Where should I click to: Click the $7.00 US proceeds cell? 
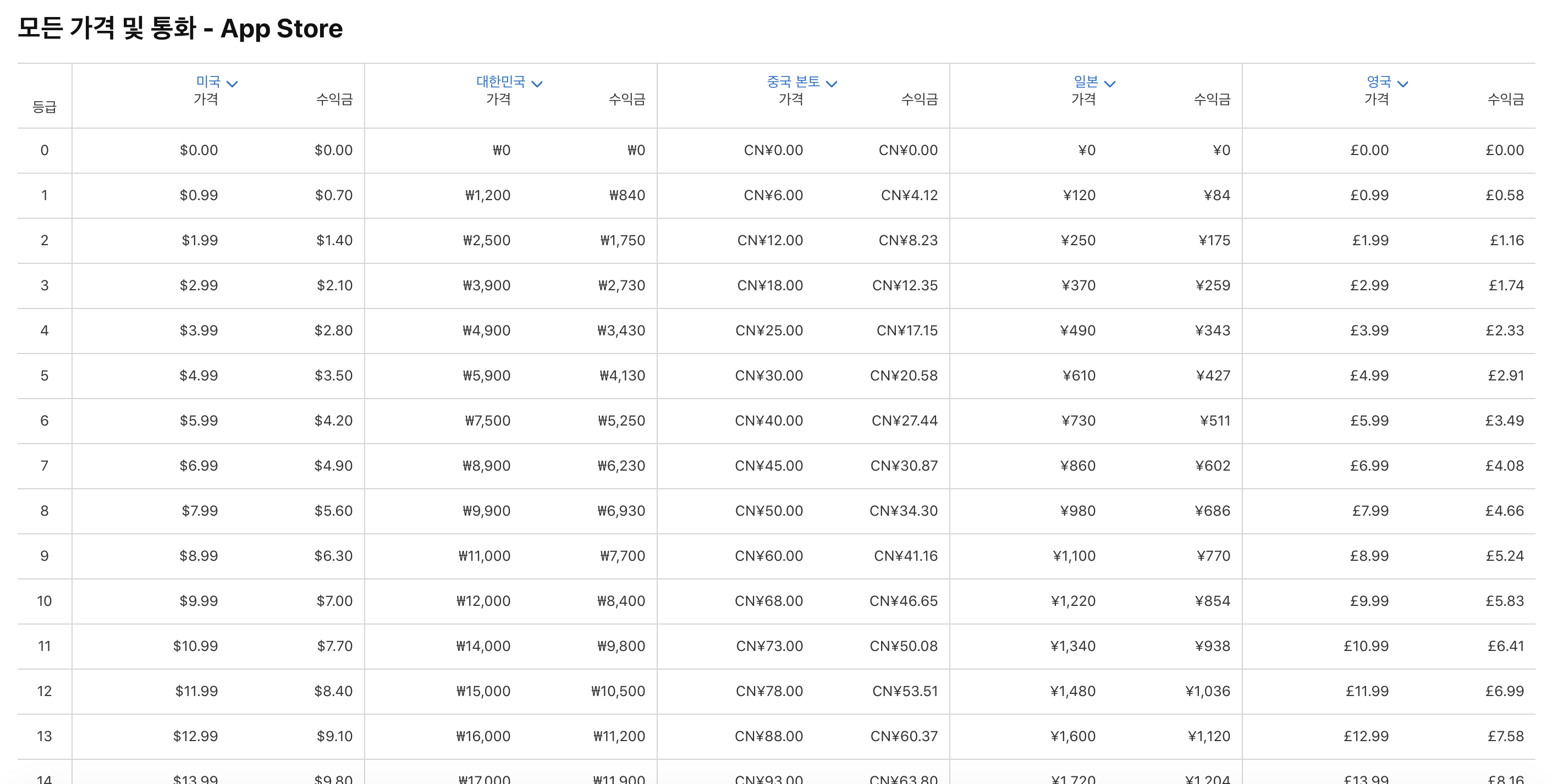click(334, 601)
